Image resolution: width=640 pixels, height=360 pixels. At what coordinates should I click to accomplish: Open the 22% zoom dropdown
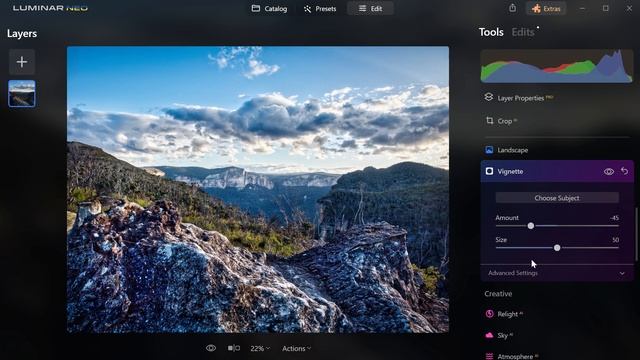coord(260,349)
